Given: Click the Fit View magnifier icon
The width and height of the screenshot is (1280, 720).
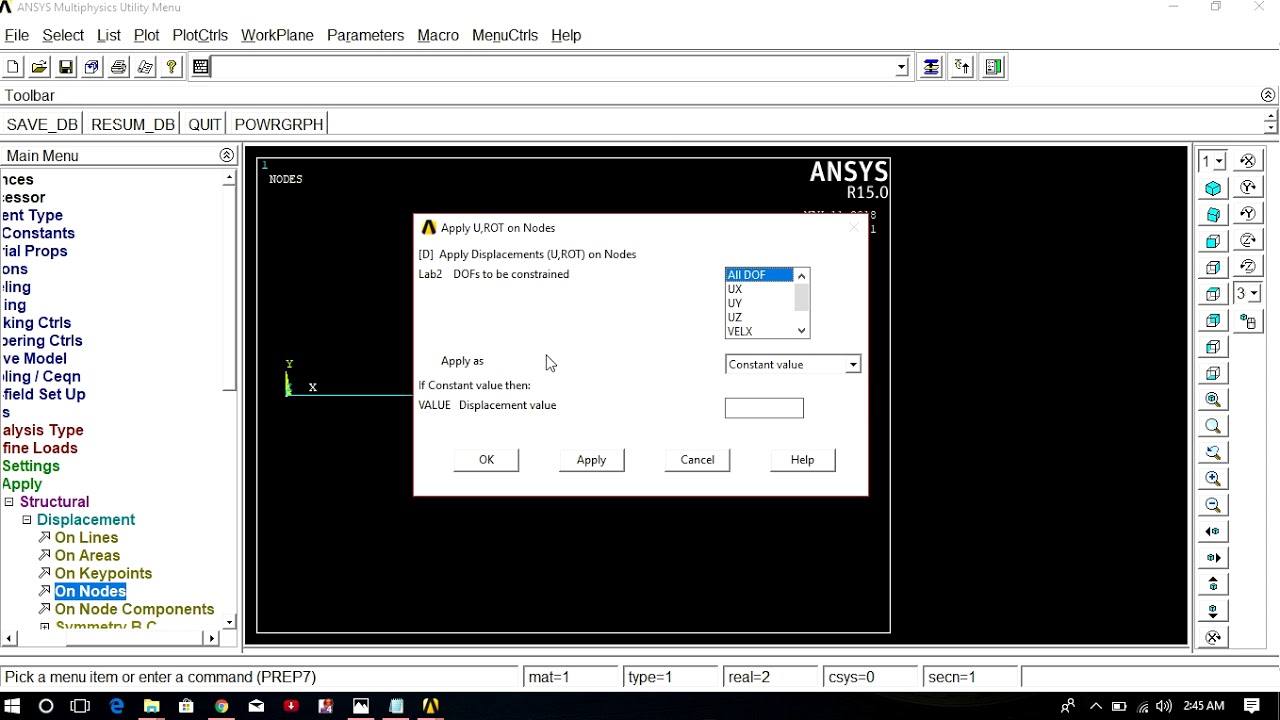Looking at the screenshot, I should pyautogui.click(x=1213, y=399).
